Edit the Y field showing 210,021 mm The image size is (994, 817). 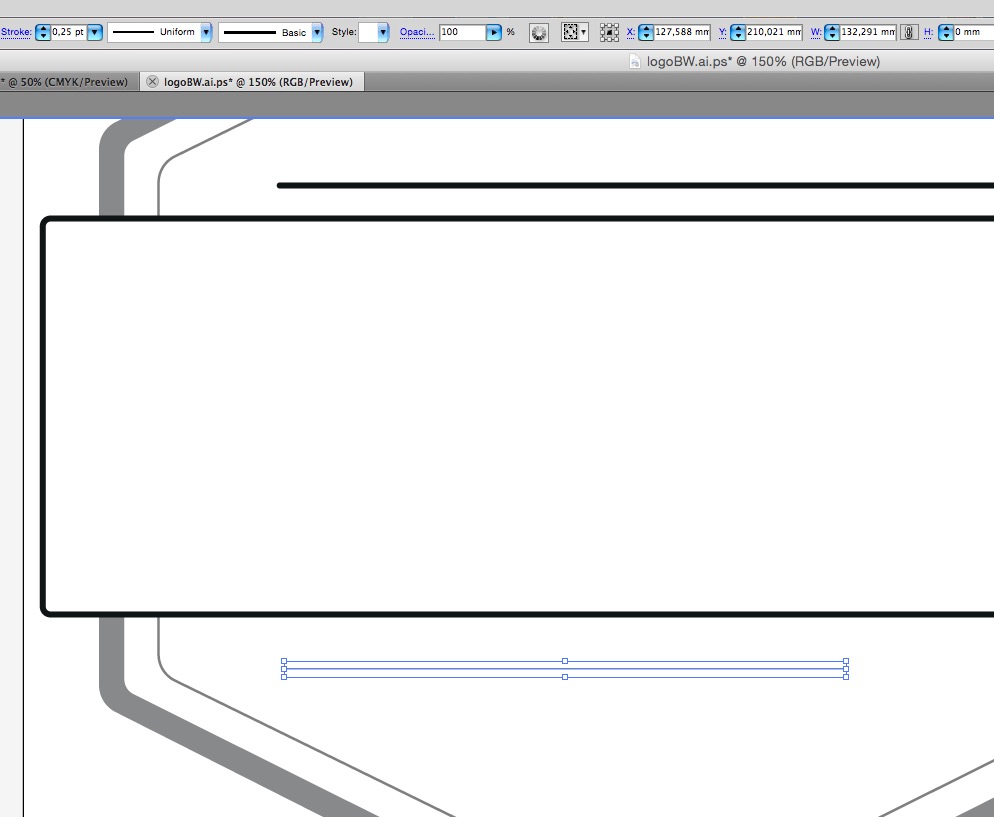(774, 32)
